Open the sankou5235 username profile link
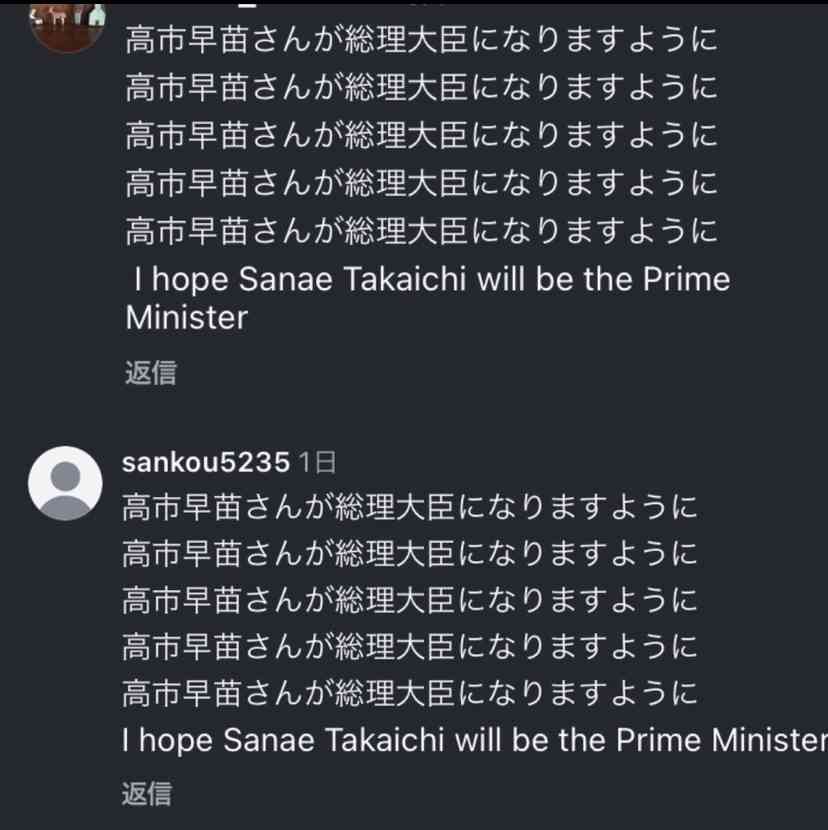The width and height of the screenshot is (828, 830). [206, 462]
